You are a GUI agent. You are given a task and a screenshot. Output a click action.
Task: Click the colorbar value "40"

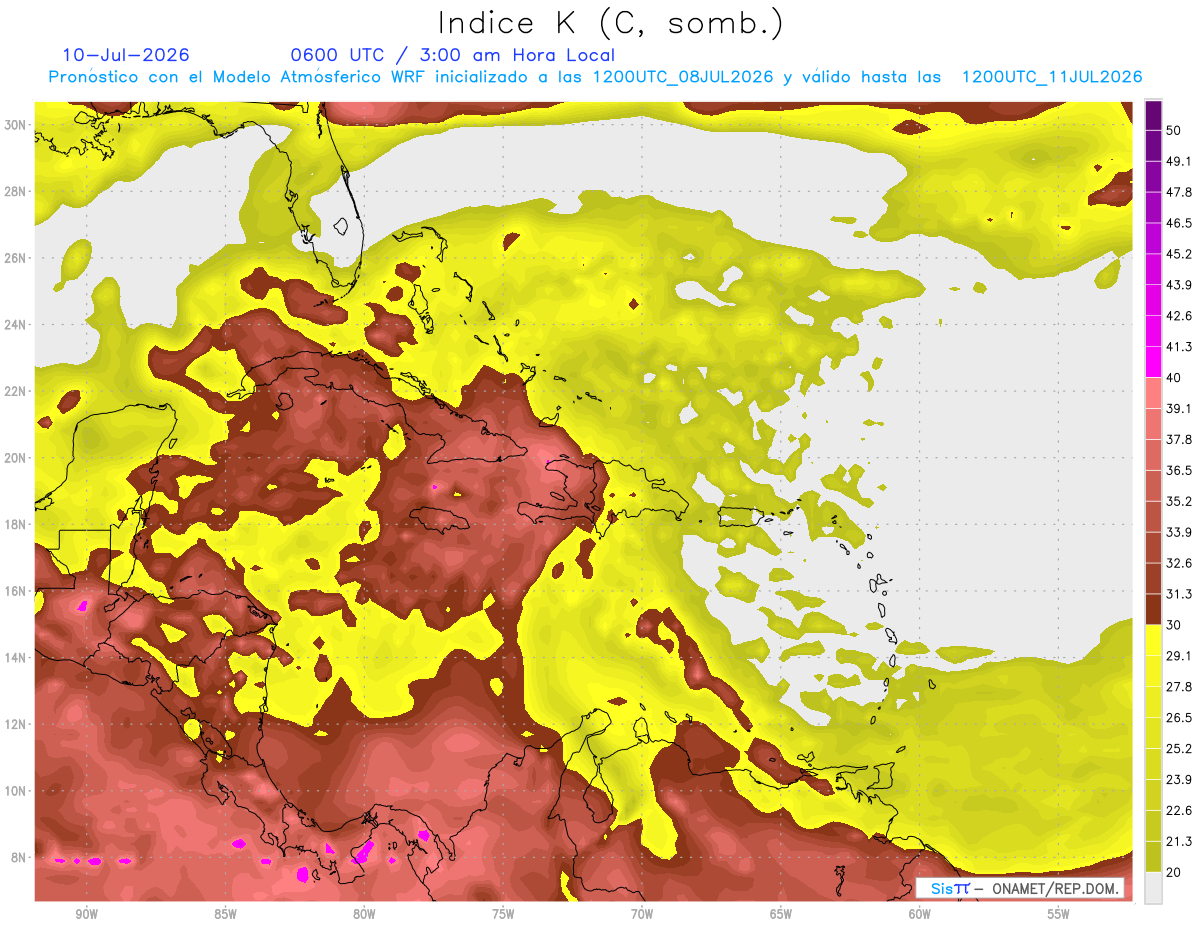1174,378
